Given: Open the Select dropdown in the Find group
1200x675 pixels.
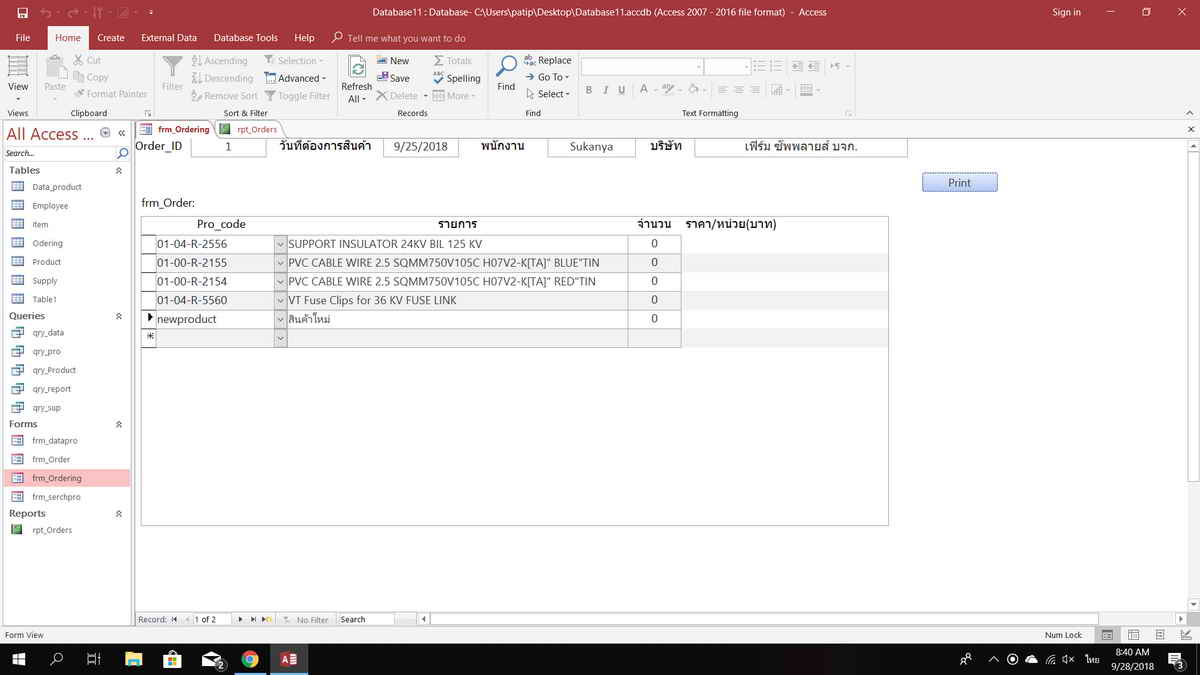Looking at the screenshot, I should click(547, 94).
